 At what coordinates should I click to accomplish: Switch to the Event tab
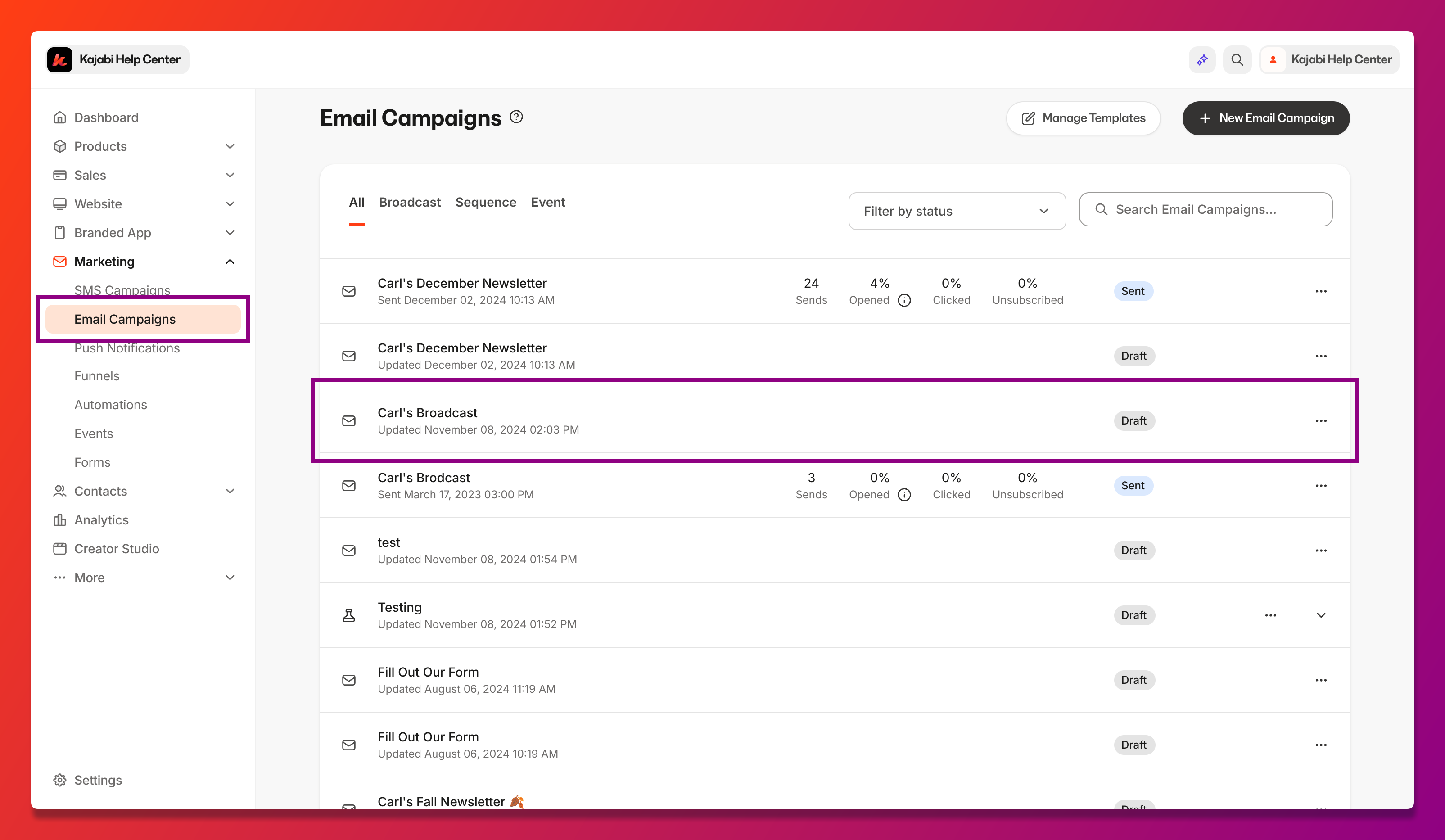pos(547,203)
